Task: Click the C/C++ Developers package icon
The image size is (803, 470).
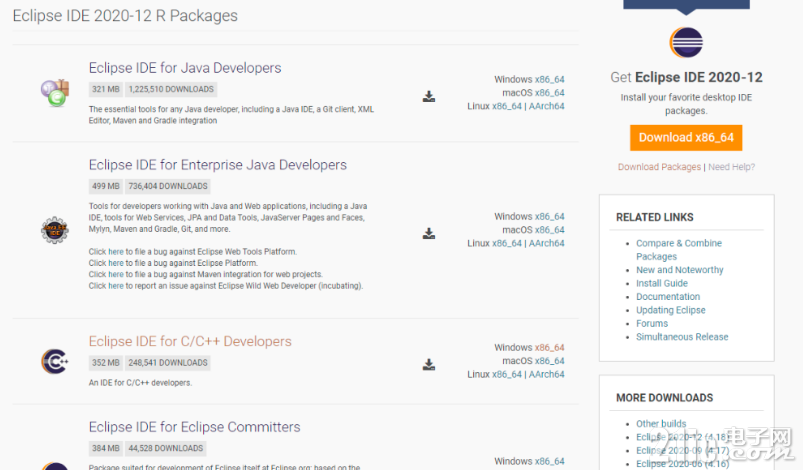Action: pos(55,361)
